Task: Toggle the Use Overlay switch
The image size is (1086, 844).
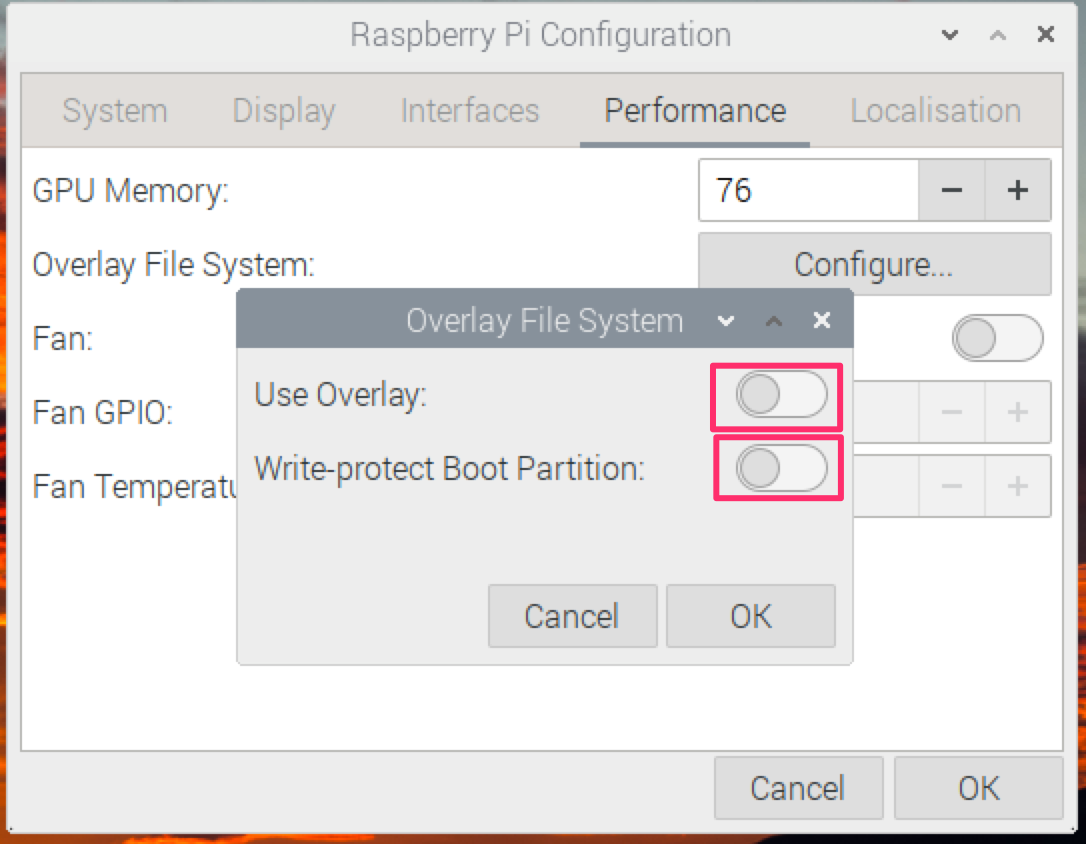Action: pyautogui.click(x=781, y=395)
